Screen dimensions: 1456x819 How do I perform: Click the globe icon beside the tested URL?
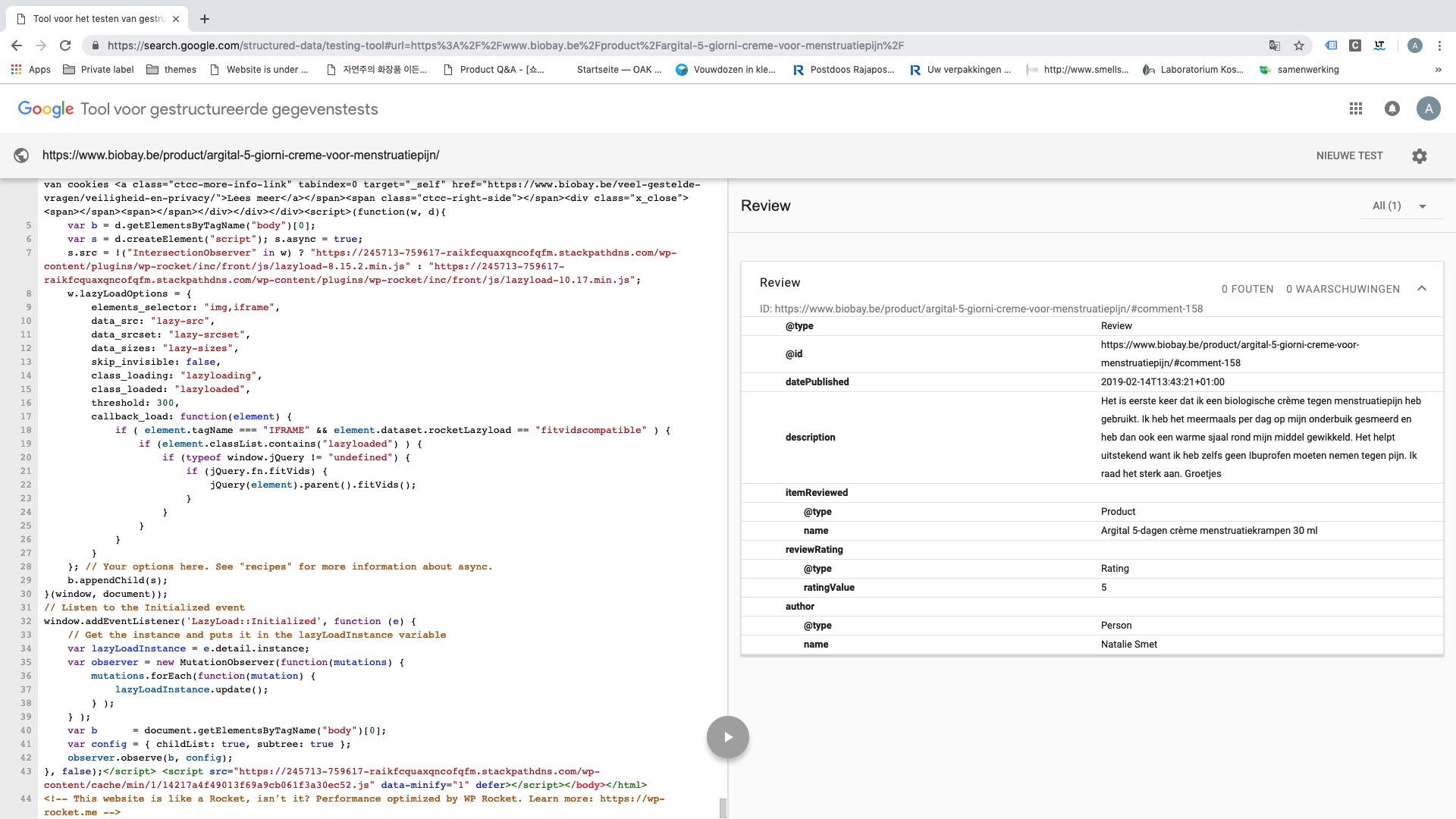click(x=21, y=155)
